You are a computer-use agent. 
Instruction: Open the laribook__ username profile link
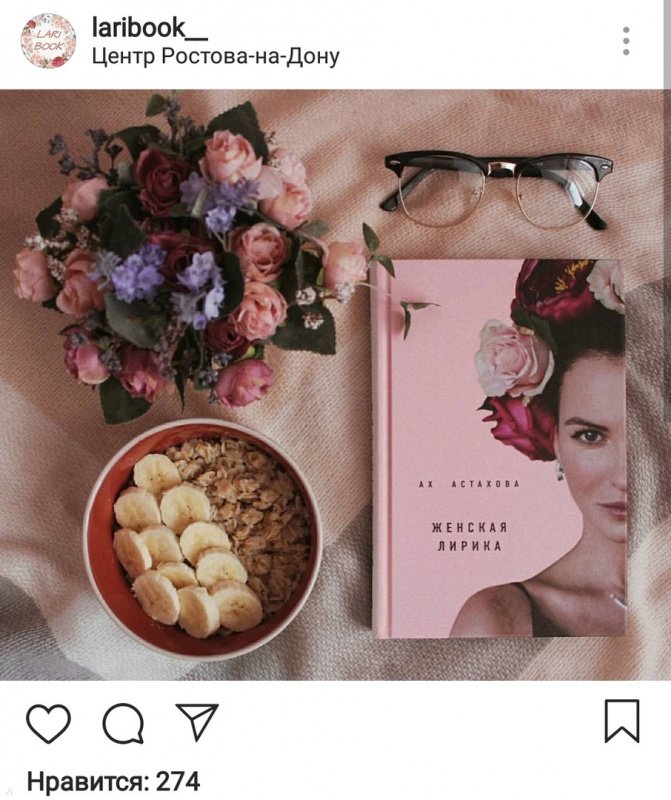tap(150, 28)
